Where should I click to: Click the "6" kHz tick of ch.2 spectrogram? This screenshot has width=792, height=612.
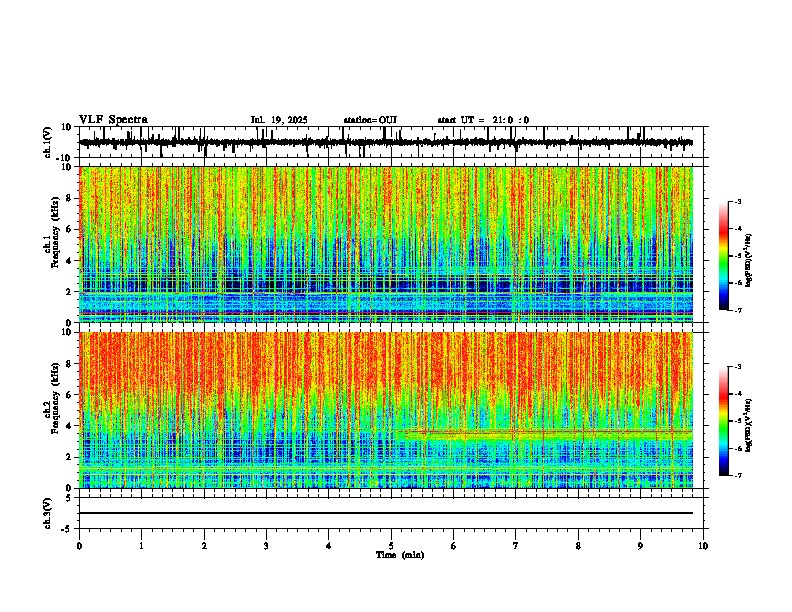coord(70,395)
